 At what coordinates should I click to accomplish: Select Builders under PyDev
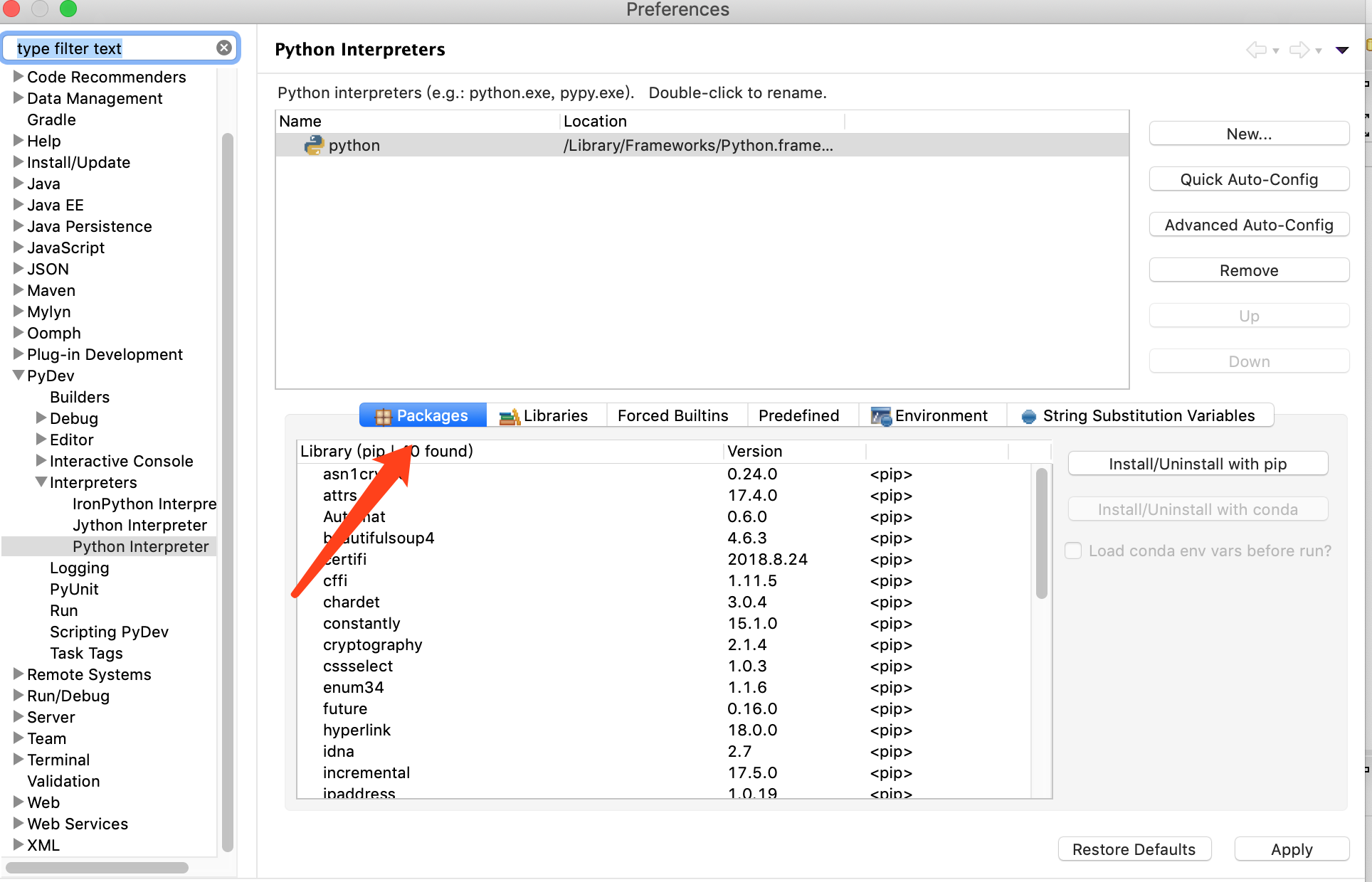pyautogui.click(x=80, y=397)
